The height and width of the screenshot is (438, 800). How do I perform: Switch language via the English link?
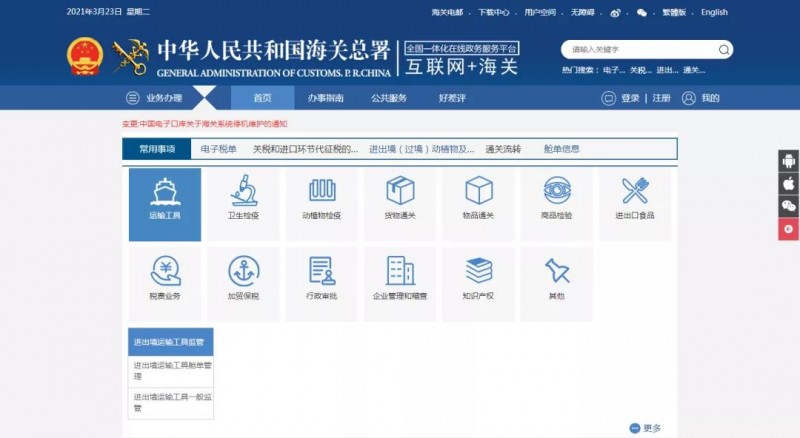714,13
